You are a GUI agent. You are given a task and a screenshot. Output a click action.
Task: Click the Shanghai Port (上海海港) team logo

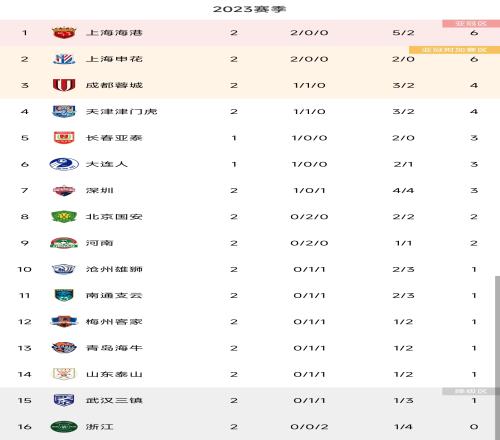coord(64,33)
